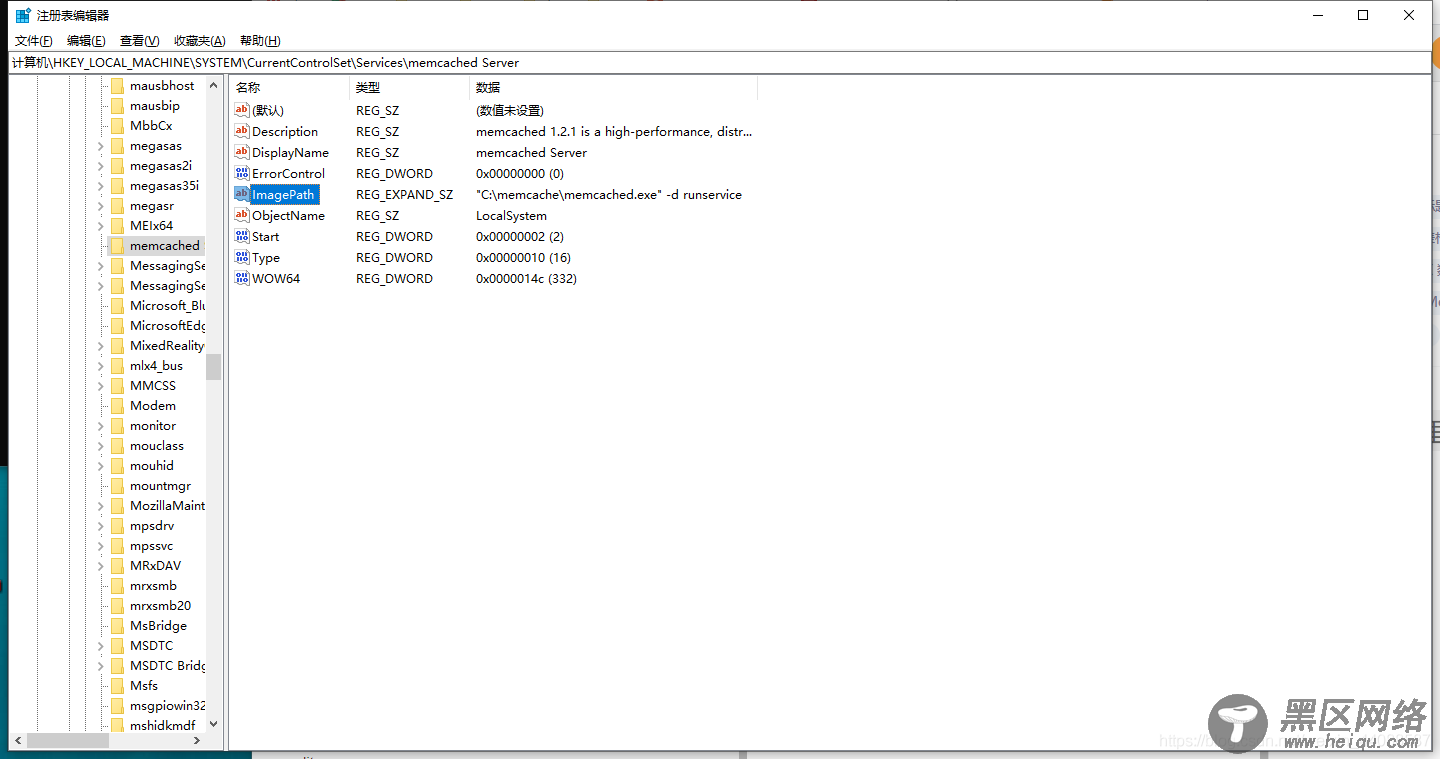Expand the mouhid tree node
1440x759 pixels.
(100, 466)
